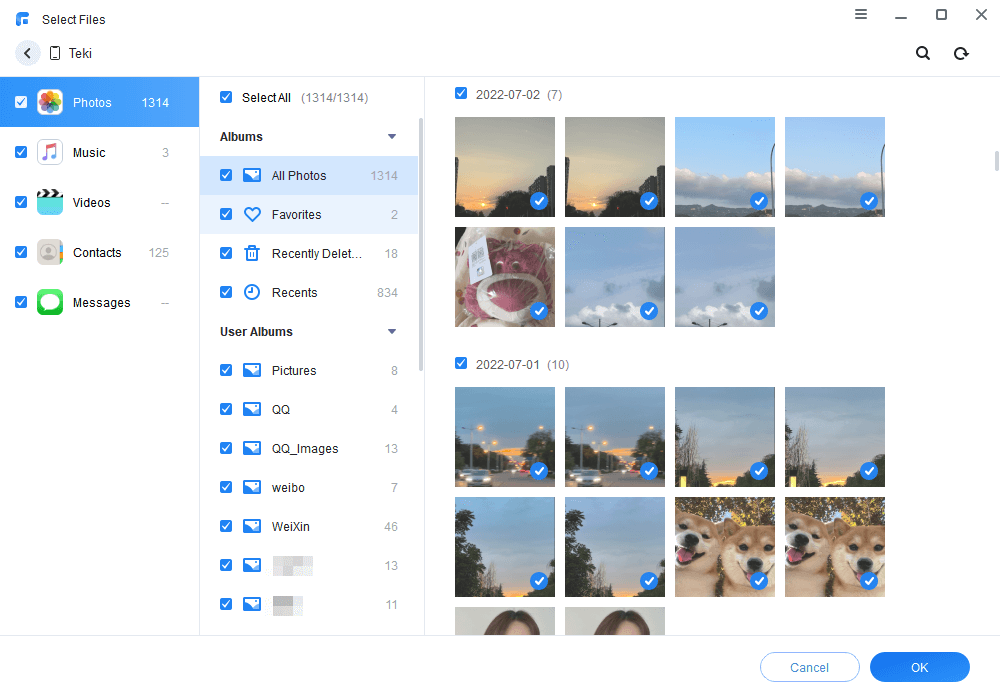Viewport: 1000px width, 698px height.
Task: Uncheck the Select All checkbox
Action: click(x=226, y=98)
